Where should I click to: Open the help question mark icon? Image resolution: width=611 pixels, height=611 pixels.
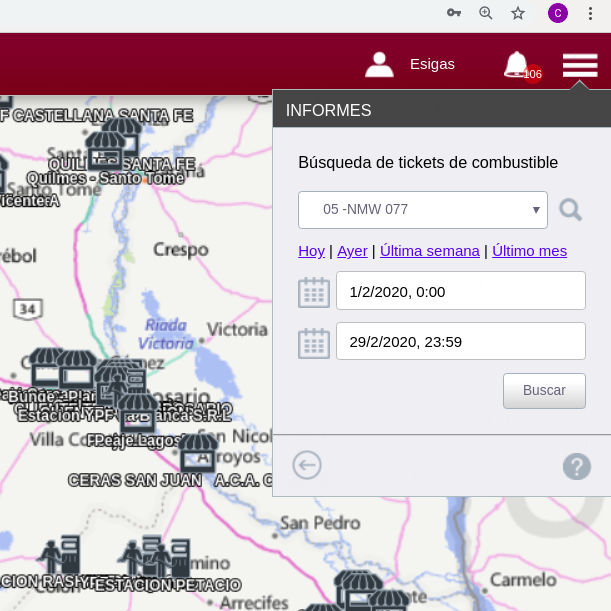point(577,466)
